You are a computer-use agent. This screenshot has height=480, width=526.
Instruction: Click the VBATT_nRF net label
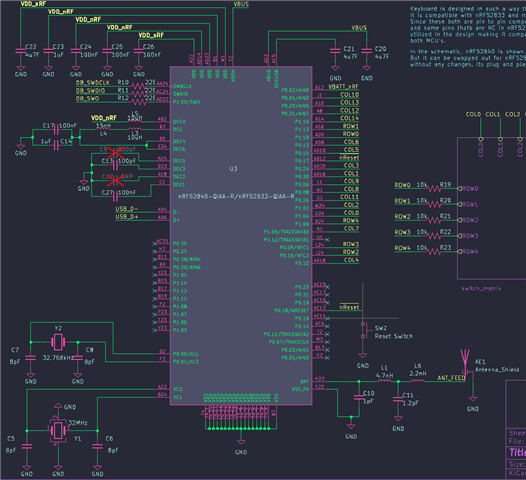point(343,87)
